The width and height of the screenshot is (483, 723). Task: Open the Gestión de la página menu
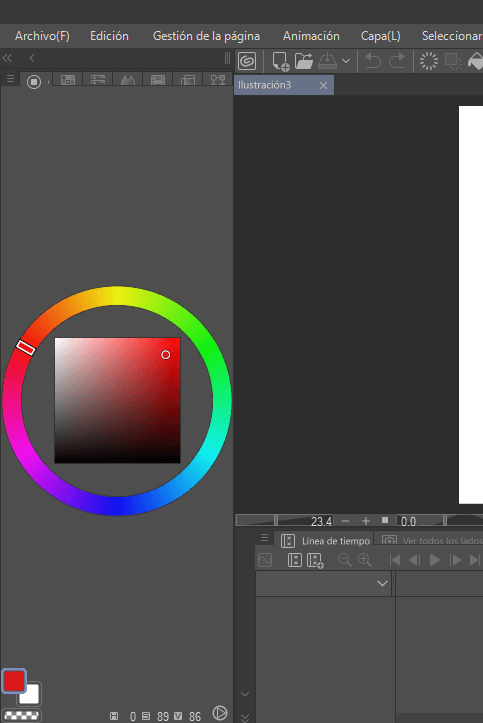[x=206, y=36]
